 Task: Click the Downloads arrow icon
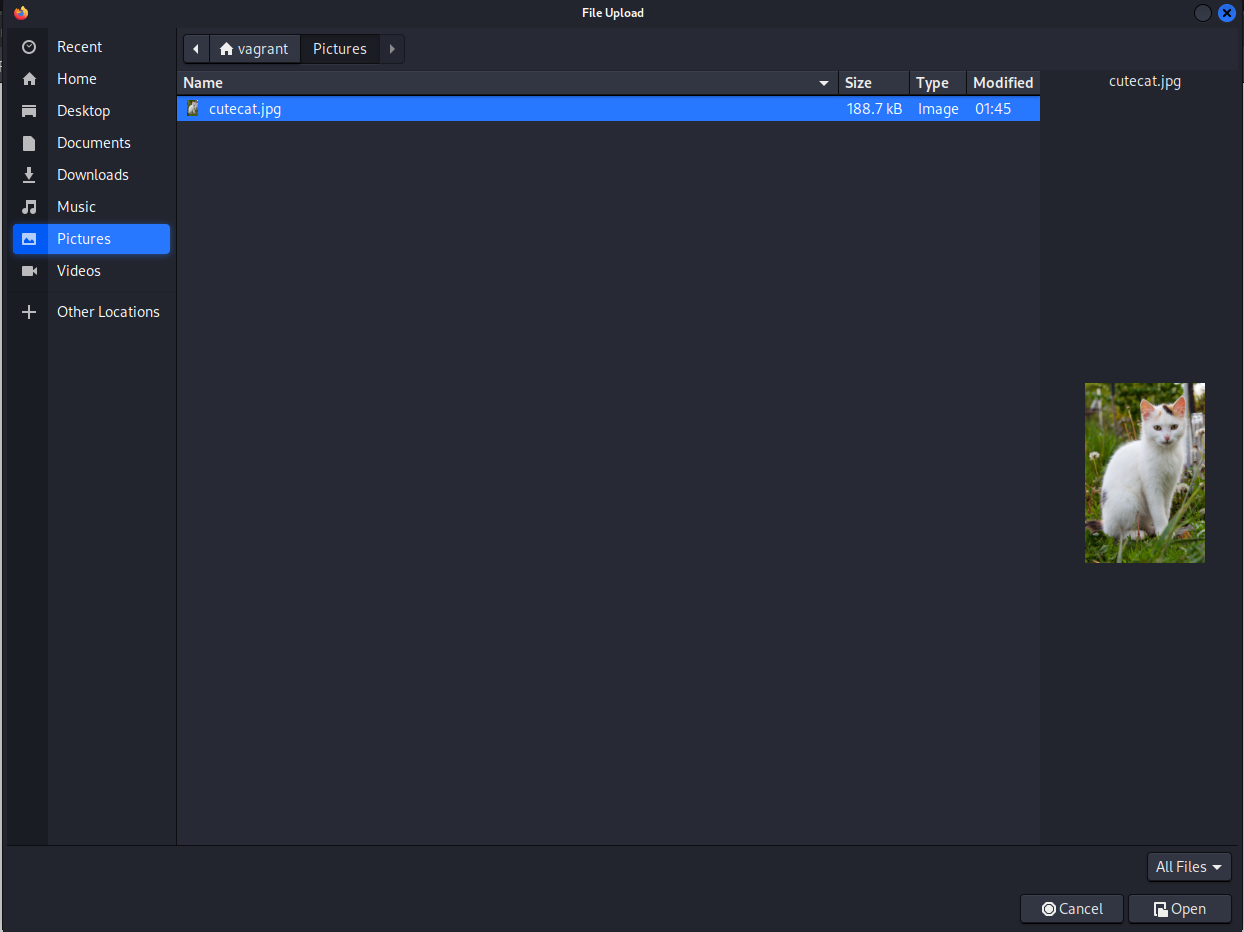coord(29,175)
